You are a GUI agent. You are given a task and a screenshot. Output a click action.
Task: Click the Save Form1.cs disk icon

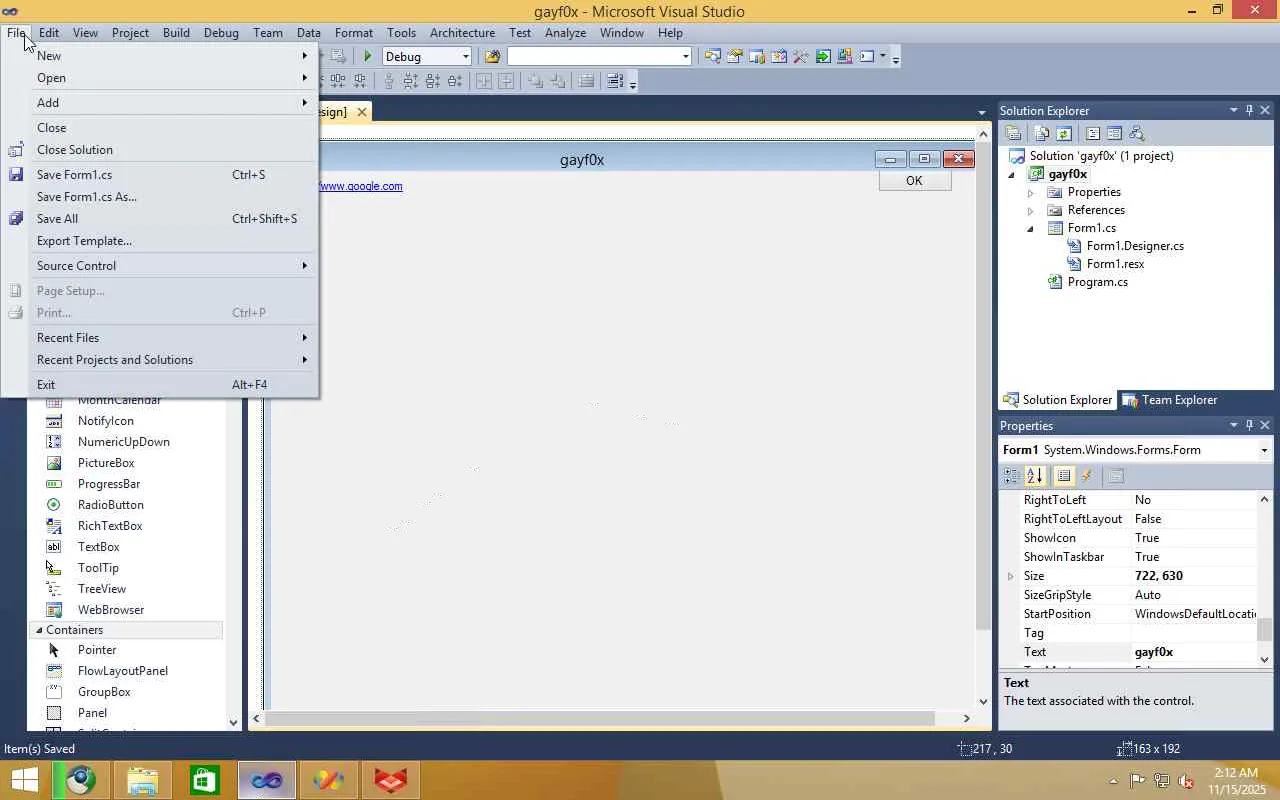(16, 175)
